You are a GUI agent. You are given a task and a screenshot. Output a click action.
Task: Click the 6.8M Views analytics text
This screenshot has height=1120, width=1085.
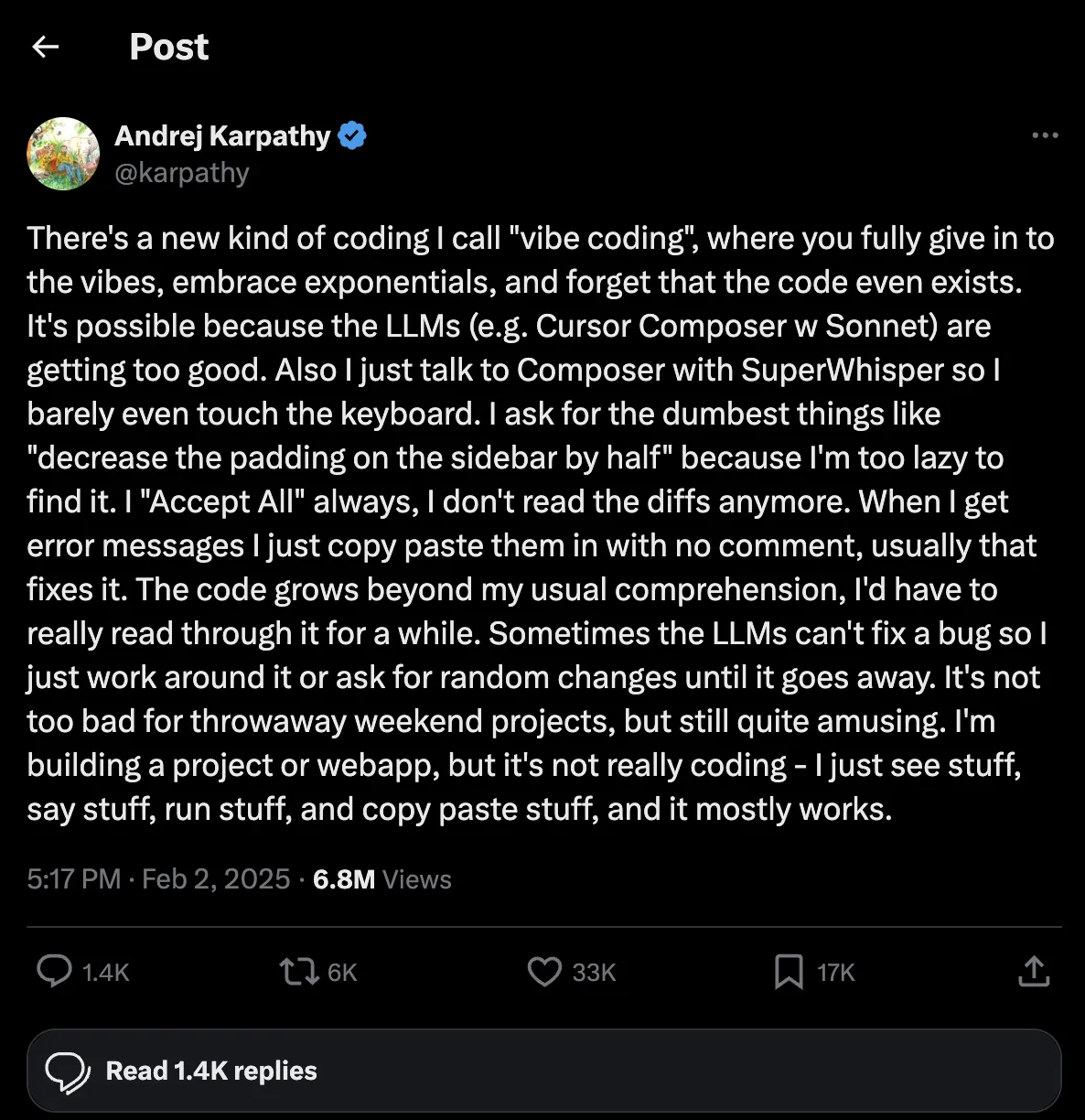pyautogui.click(x=381, y=878)
